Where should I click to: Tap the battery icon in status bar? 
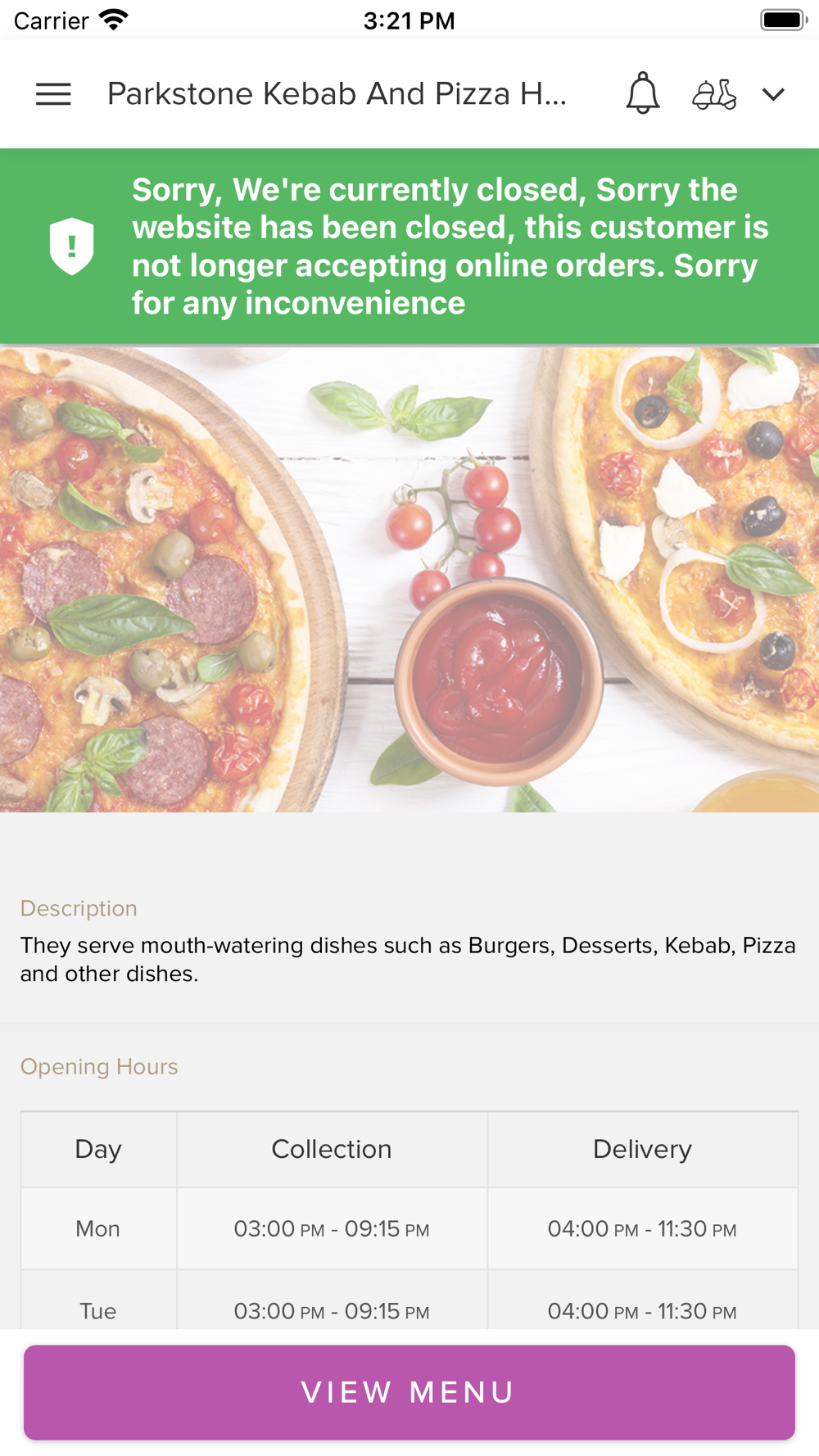784,20
